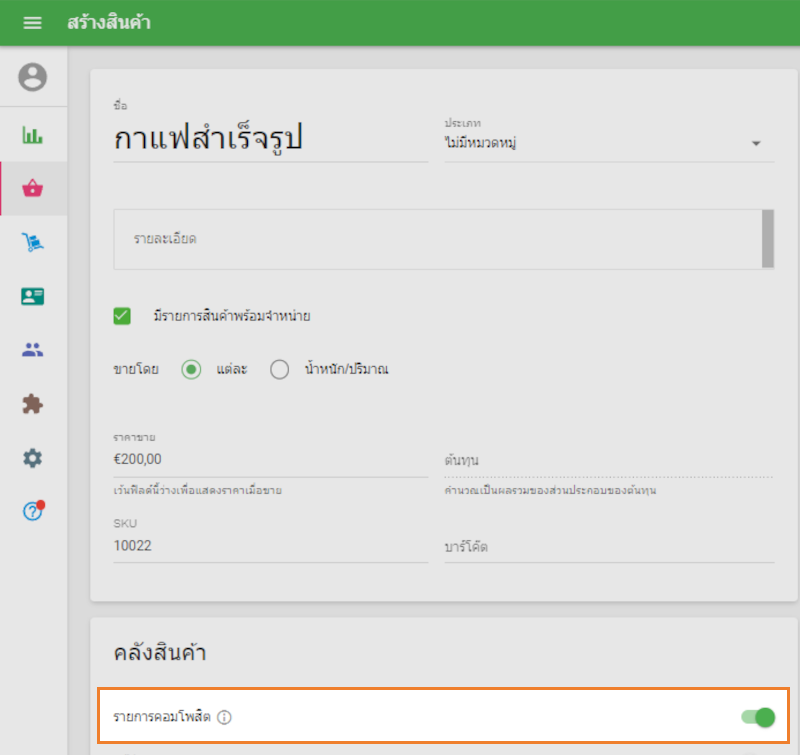This screenshot has height=755, width=800.
Task: Open the navigation hamburger menu
Action: (x=32, y=22)
